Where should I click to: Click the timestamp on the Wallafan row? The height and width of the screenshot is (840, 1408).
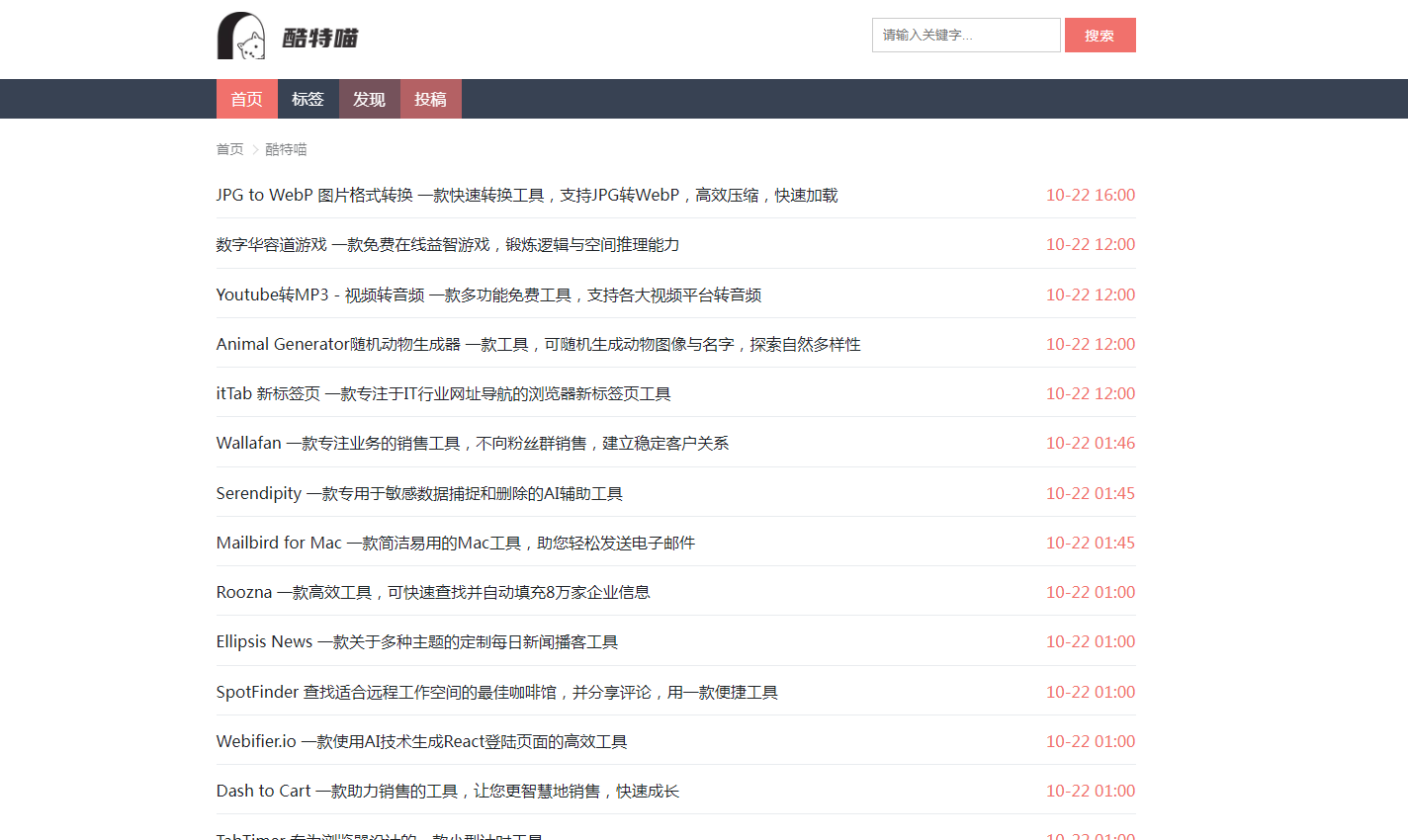click(1091, 443)
